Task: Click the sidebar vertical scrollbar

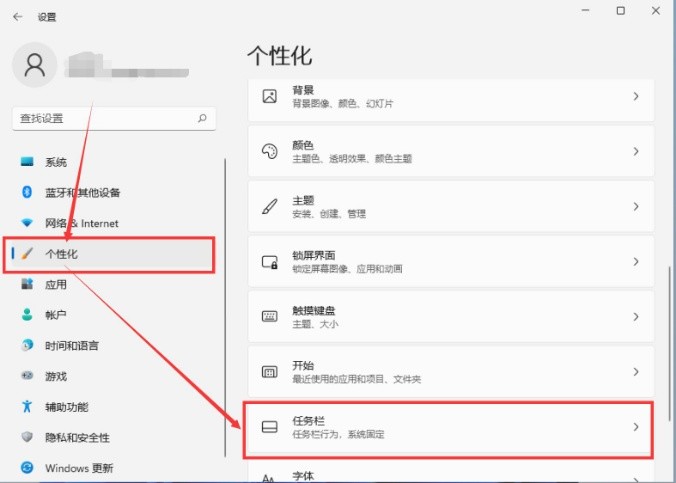Action: tap(225, 307)
